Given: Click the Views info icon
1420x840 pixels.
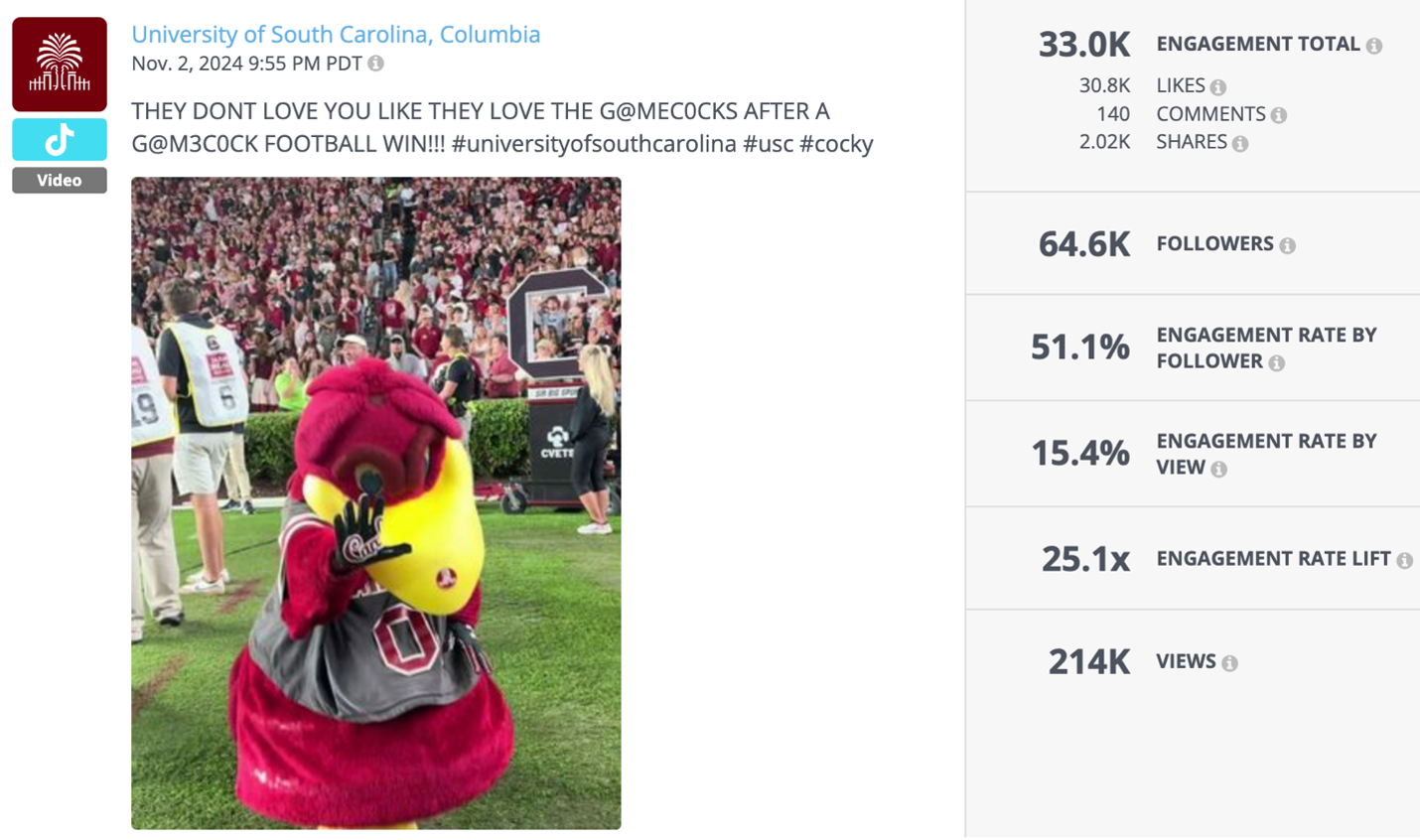Looking at the screenshot, I should pos(1228,661).
